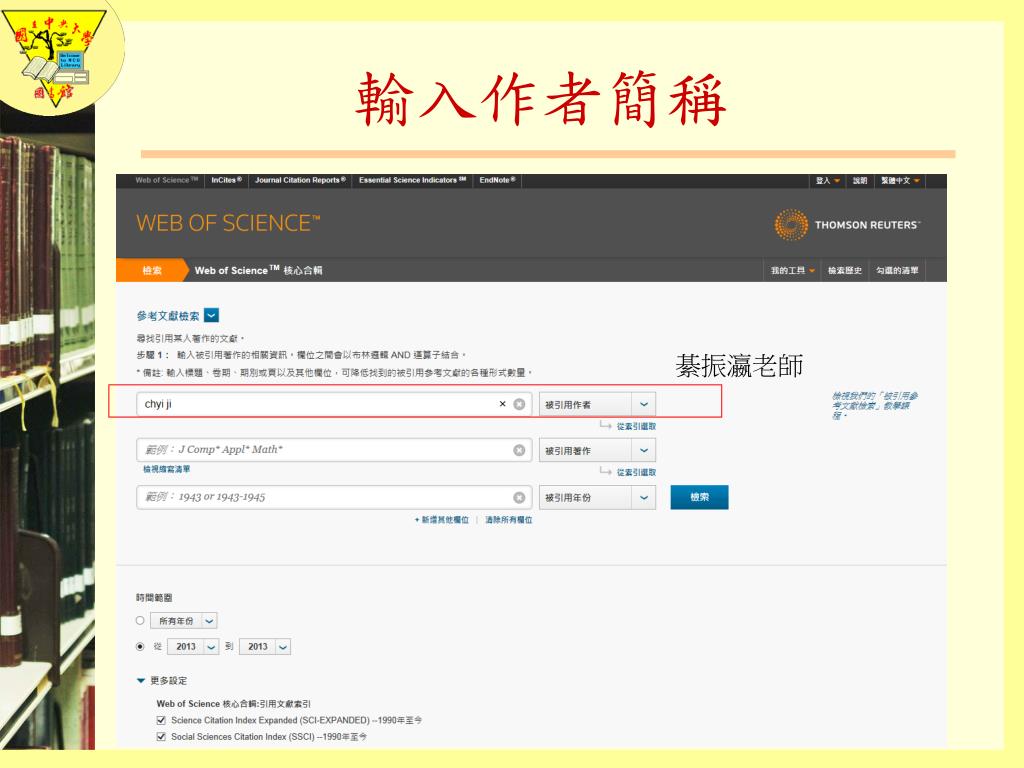Open the 我的工具 menu
Screen dimensions: 1024x768
coord(792,270)
